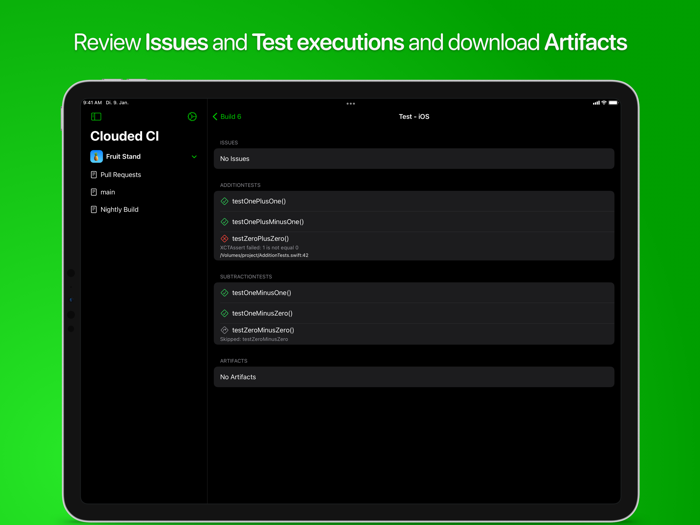Click the start build icon in sidebar header
The height and width of the screenshot is (525, 700).
click(x=192, y=117)
